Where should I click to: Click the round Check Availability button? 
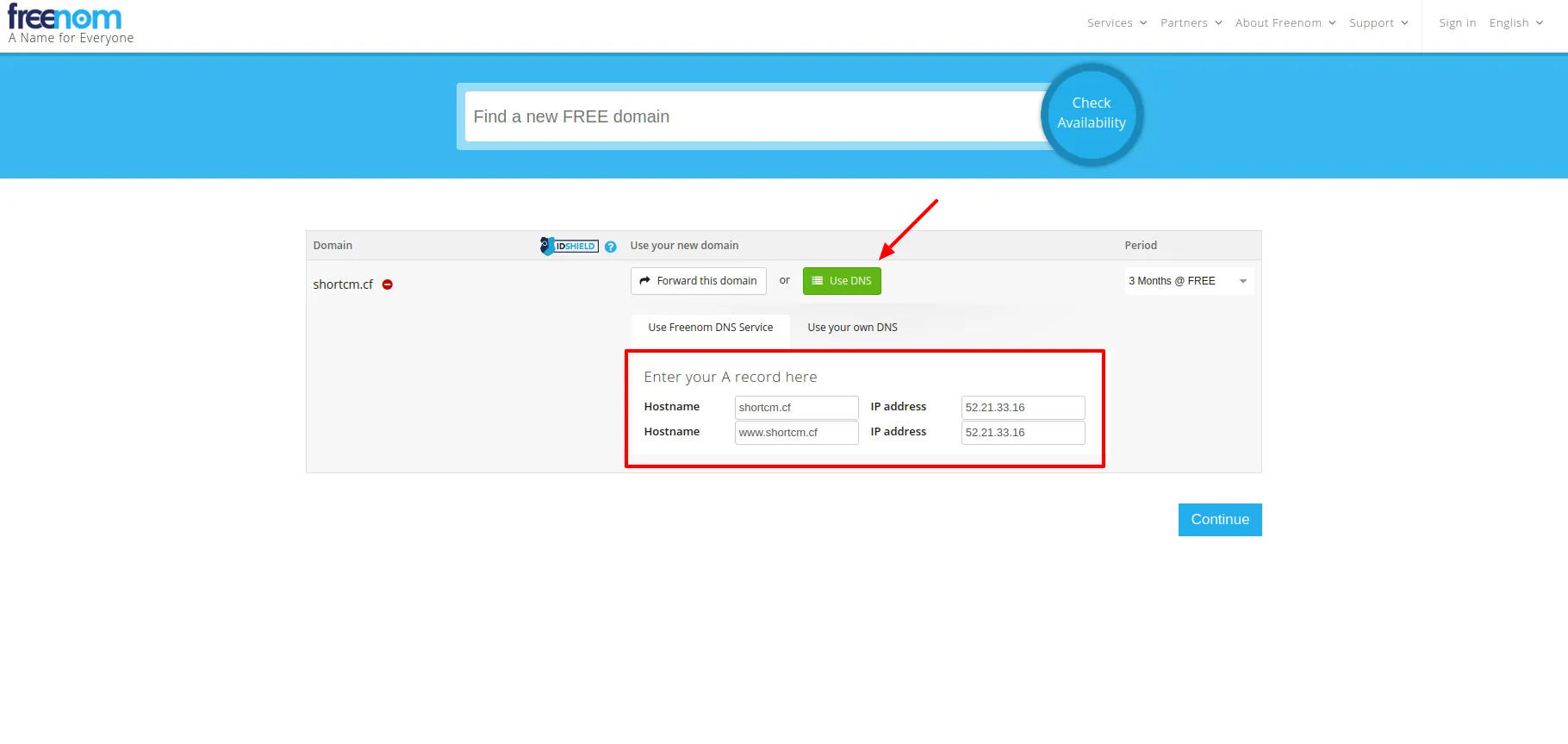tap(1092, 114)
